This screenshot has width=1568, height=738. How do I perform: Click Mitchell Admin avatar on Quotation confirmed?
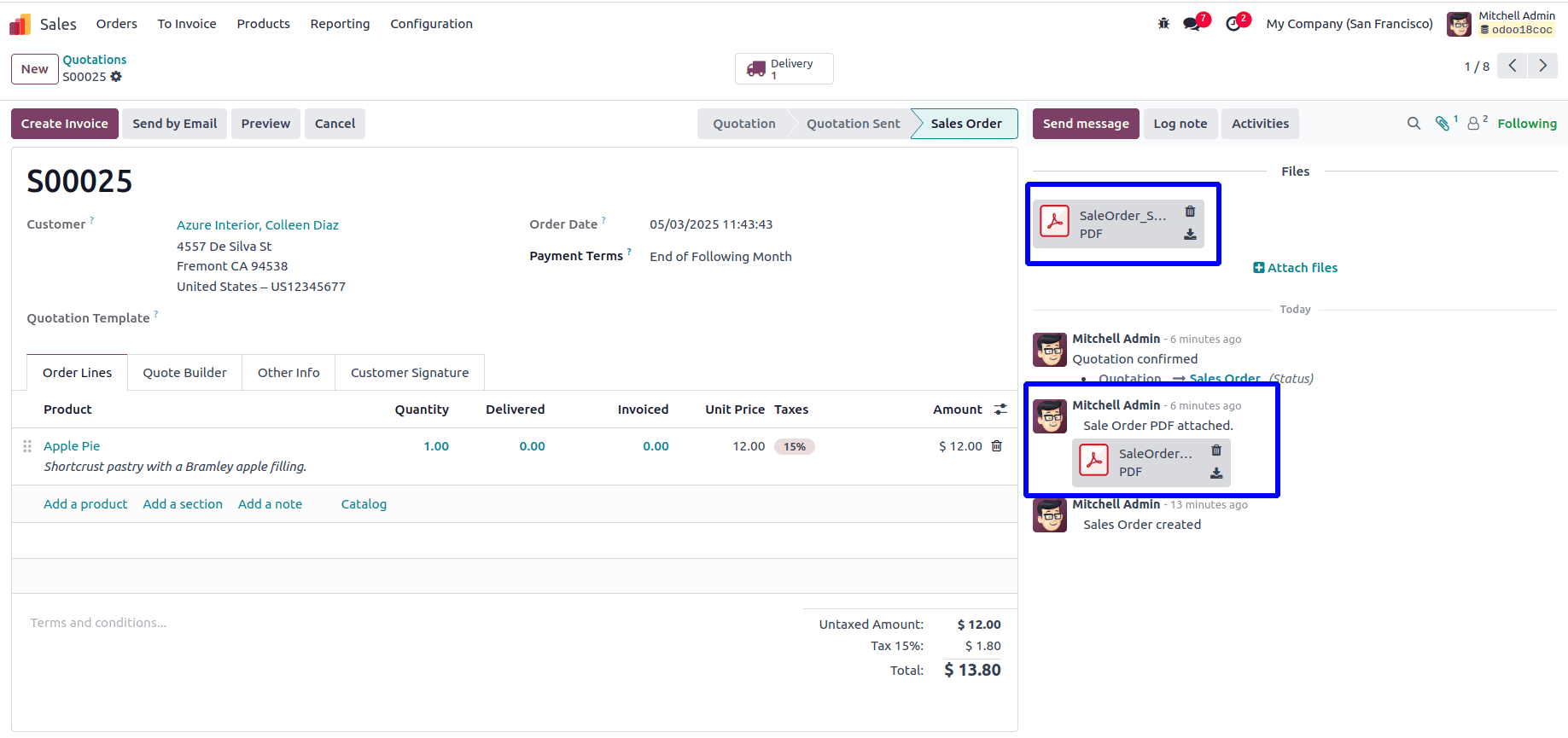(1050, 350)
